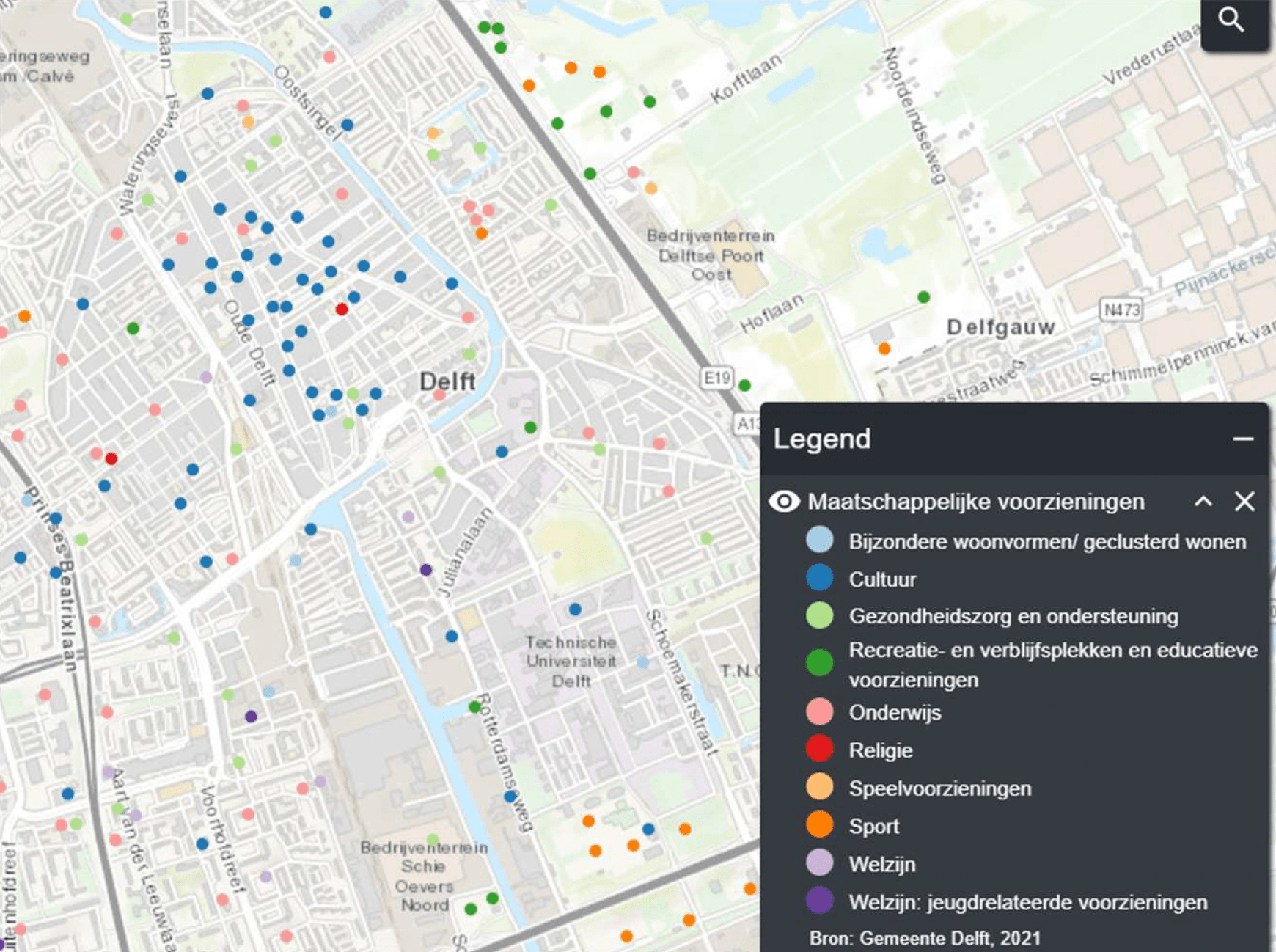Click 'Oude Delft' street label

[x=249, y=343]
